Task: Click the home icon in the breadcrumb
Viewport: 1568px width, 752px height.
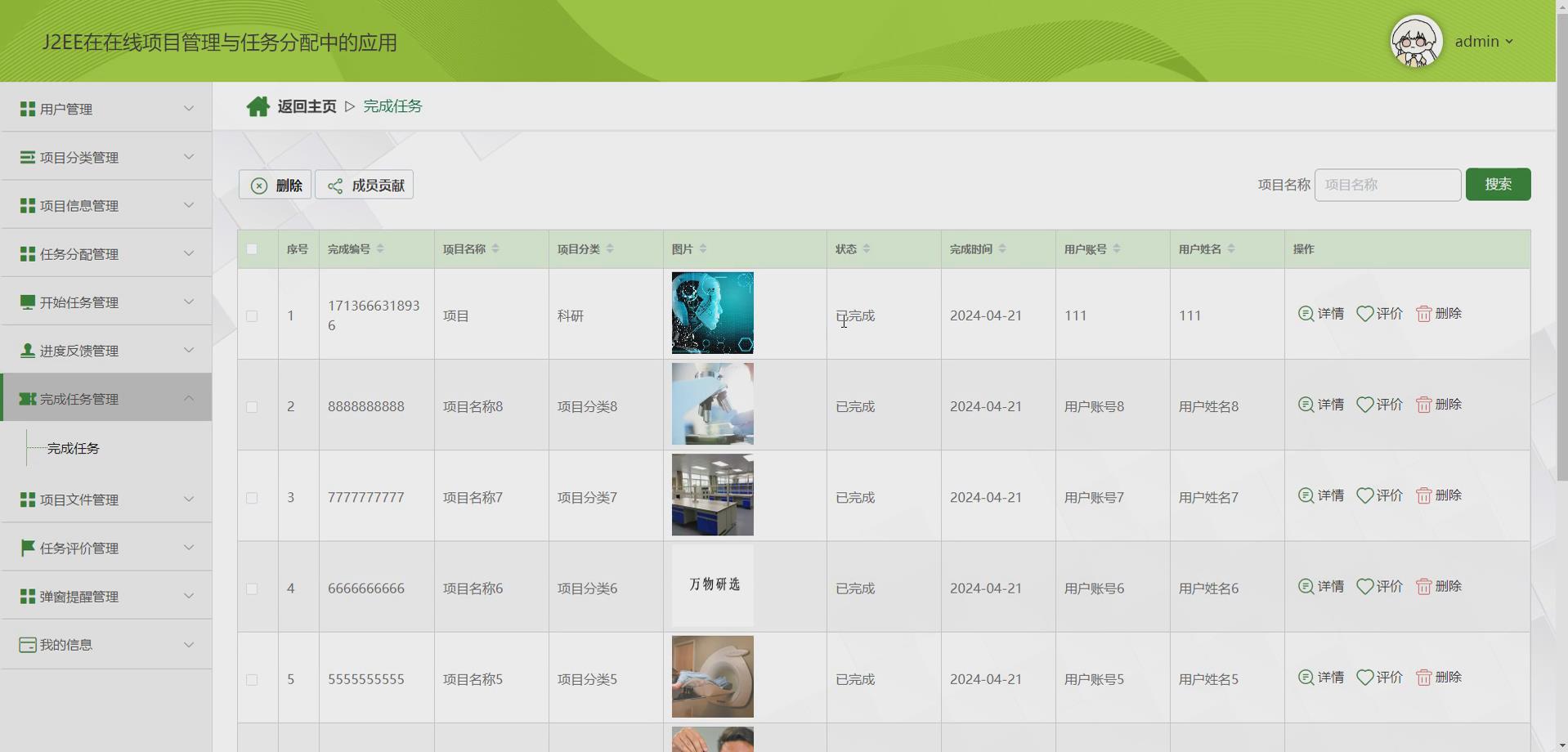Action: [x=258, y=106]
